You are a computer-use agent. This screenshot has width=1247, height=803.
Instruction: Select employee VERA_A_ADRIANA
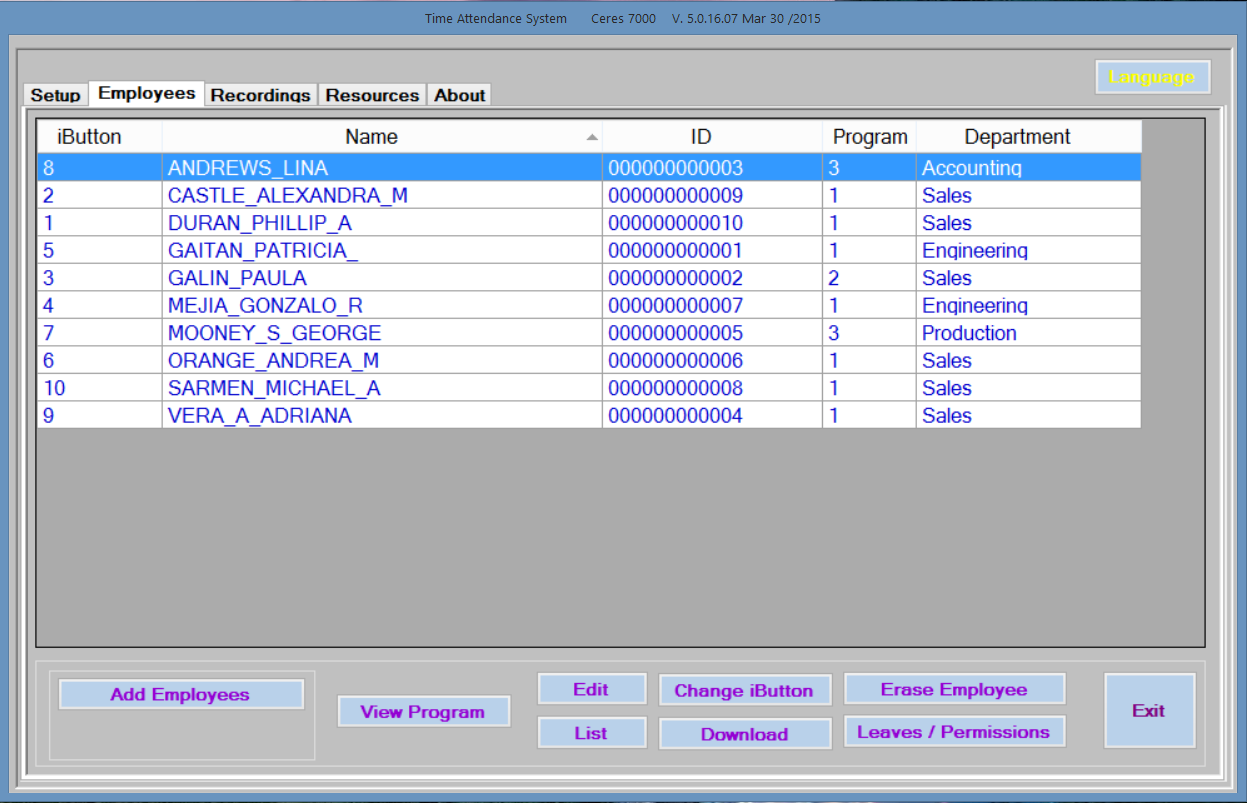(x=382, y=415)
